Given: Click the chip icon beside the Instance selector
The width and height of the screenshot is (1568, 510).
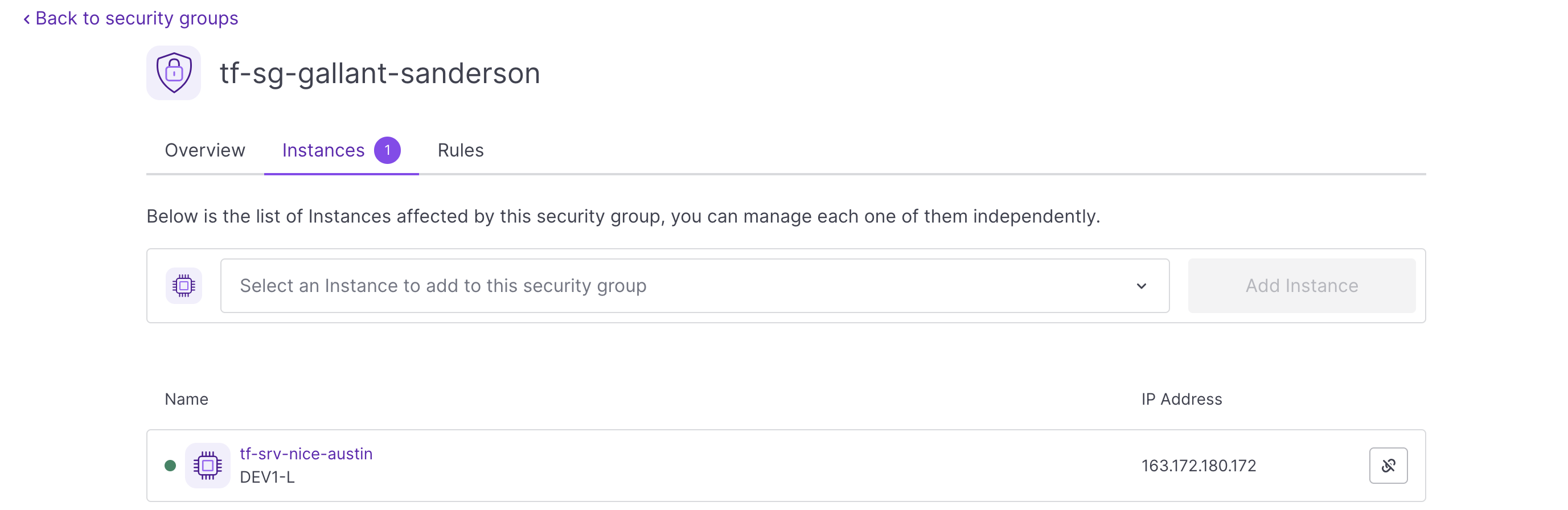Looking at the screenshot, I should point(183,285).
